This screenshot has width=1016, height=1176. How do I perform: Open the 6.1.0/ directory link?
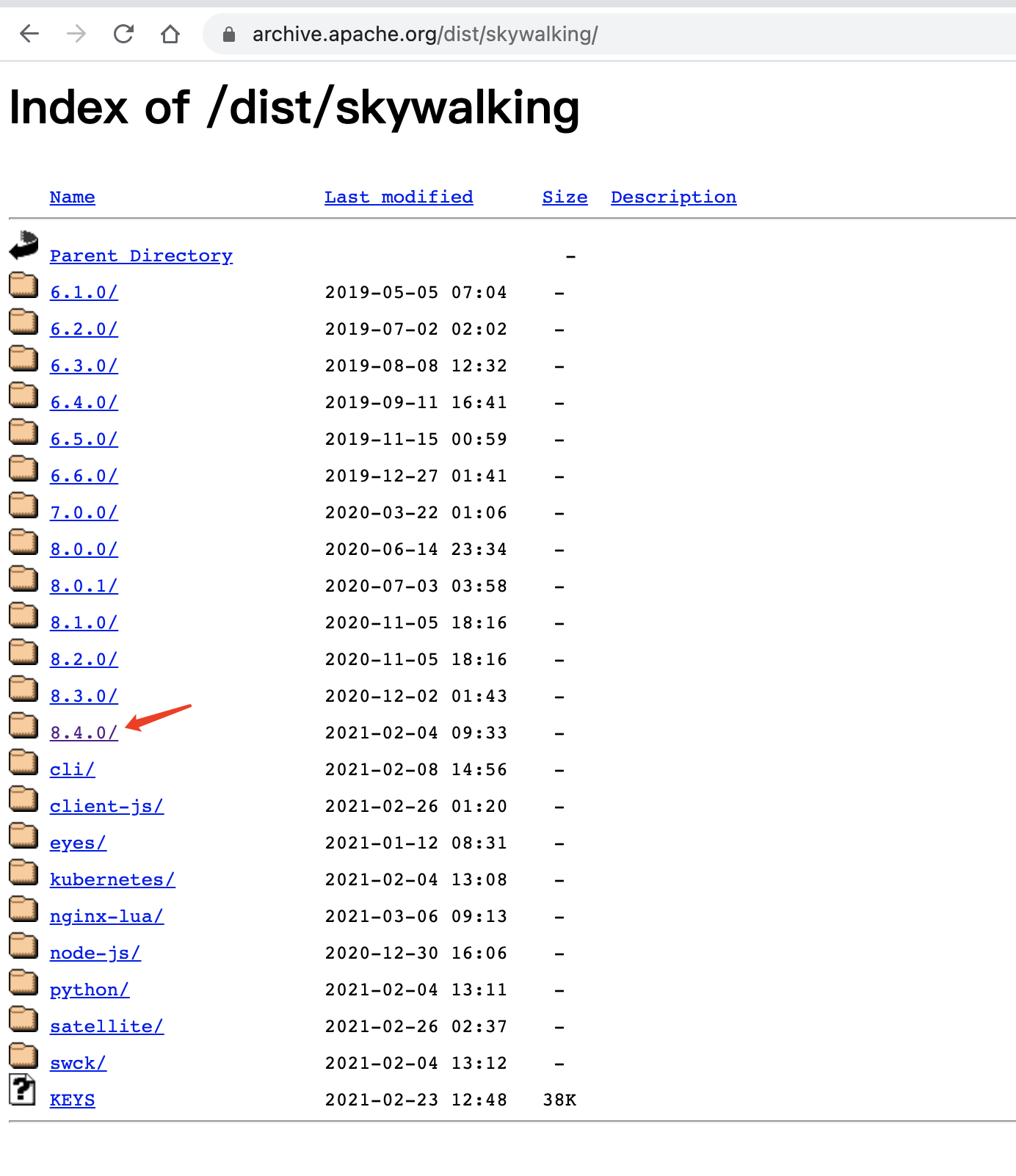click(x=84, y=293)
